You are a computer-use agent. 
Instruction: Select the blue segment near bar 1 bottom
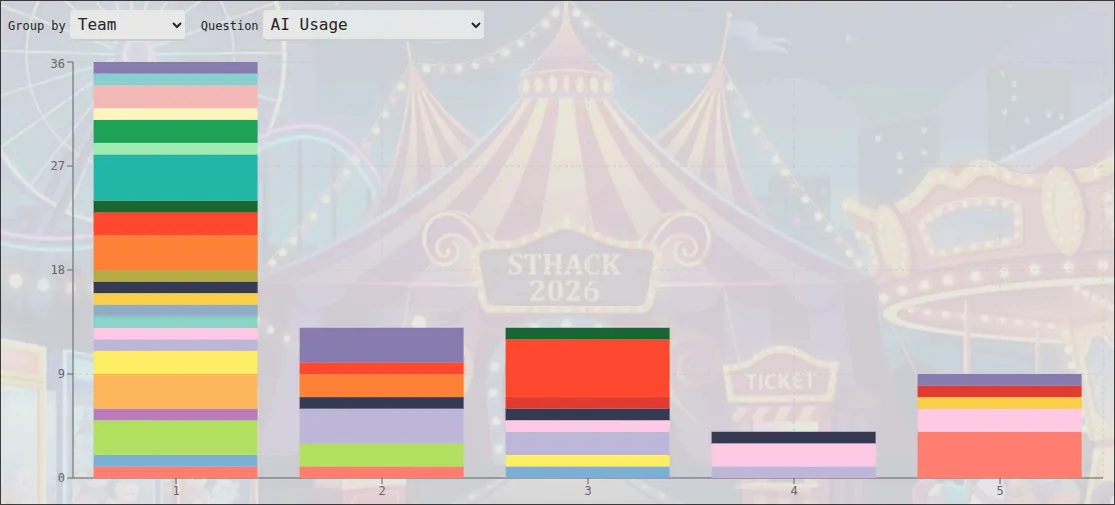(x=176, y=461)
